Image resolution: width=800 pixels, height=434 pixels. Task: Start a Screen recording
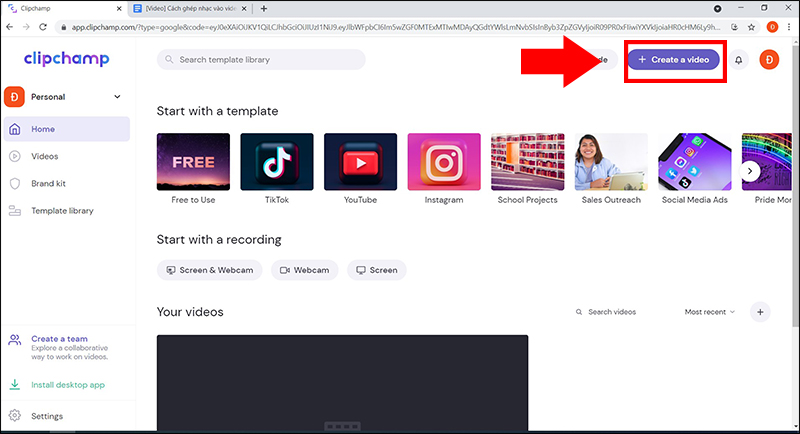click(377, 270)
